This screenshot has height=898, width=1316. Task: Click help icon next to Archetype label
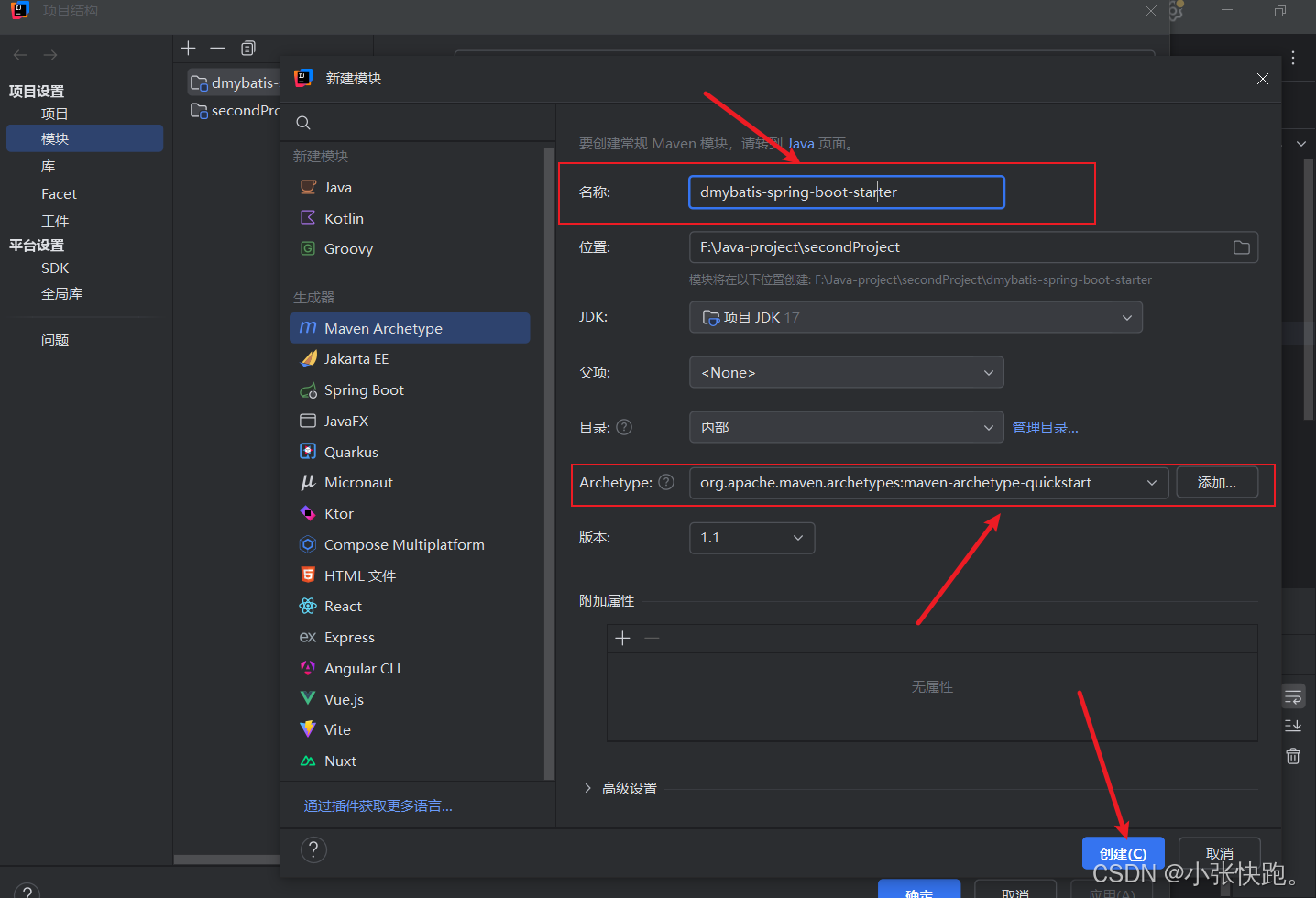click(x=667, y=482)
